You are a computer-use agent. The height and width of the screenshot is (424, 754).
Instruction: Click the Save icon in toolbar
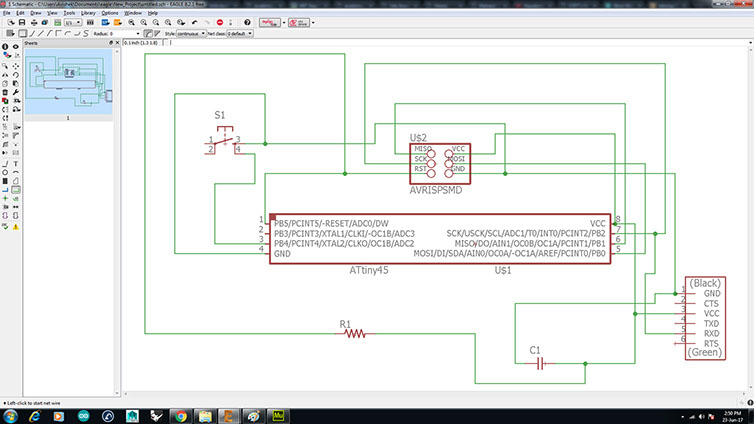click(22, 23)
